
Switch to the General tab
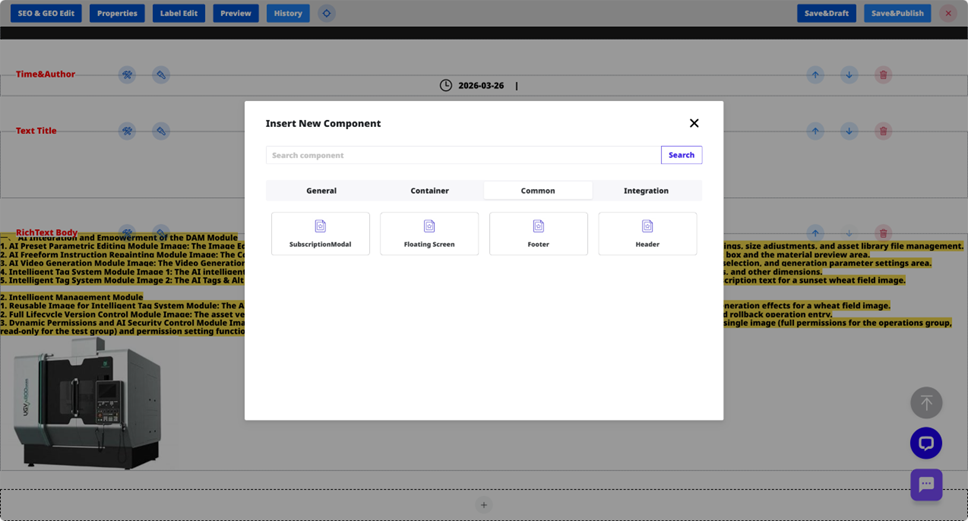point(321,191)
